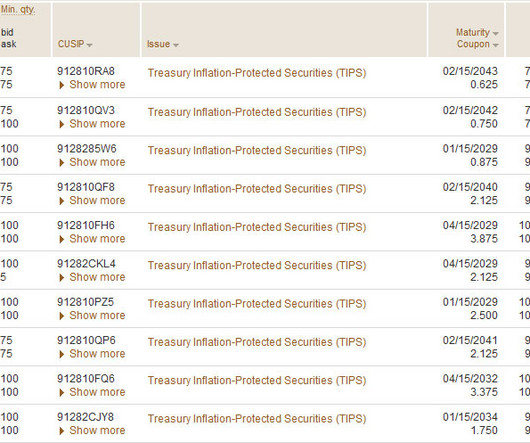Image resolution: width=530 pixels, height=443 pixels.
Task: Click the Min. qty. header link
Action: pos(18,9)
